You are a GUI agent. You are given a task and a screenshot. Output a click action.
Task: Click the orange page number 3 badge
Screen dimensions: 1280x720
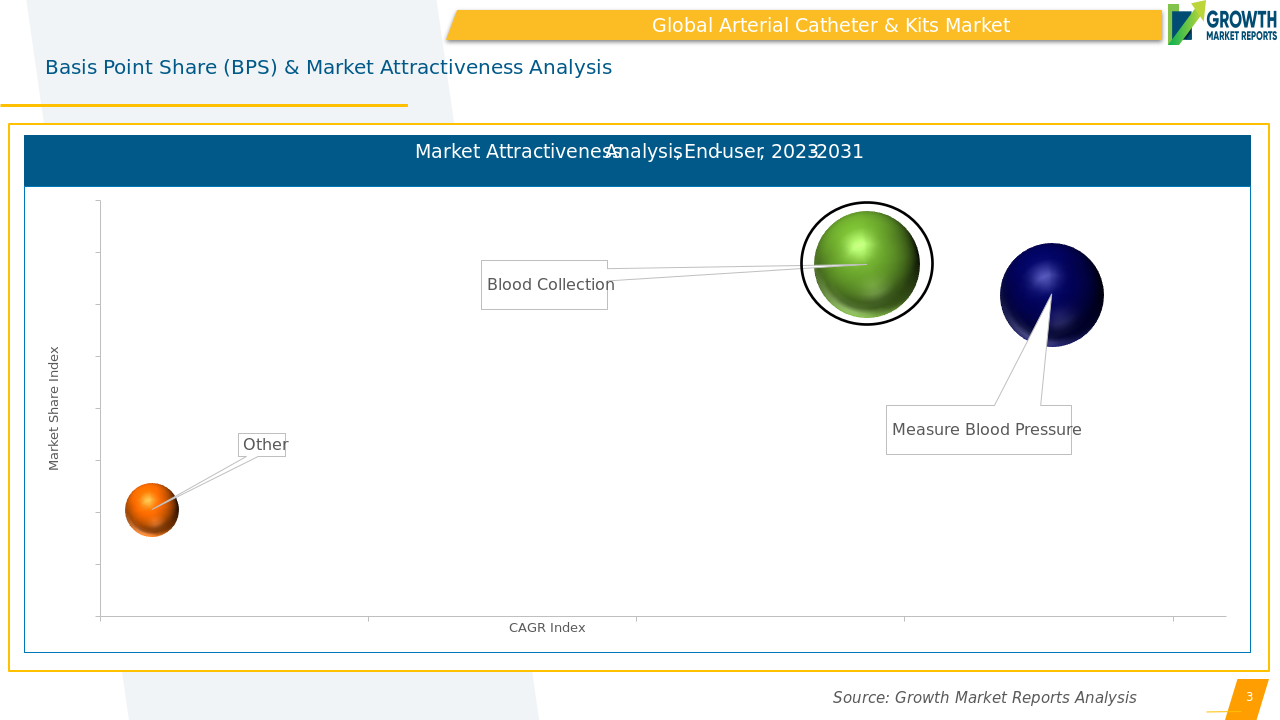click(1247, 698)
